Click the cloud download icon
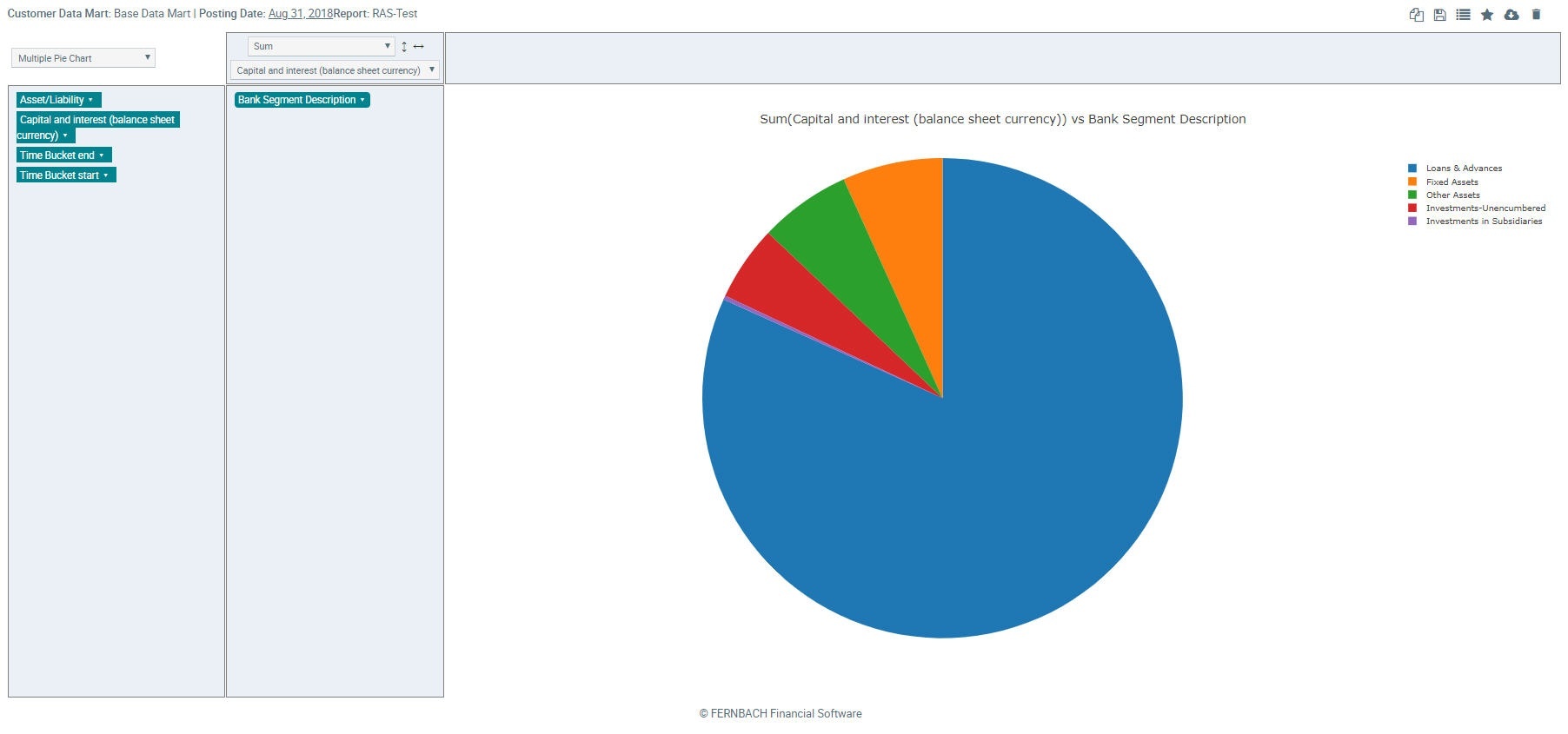1568x734 pixels. pos(1512,15)
